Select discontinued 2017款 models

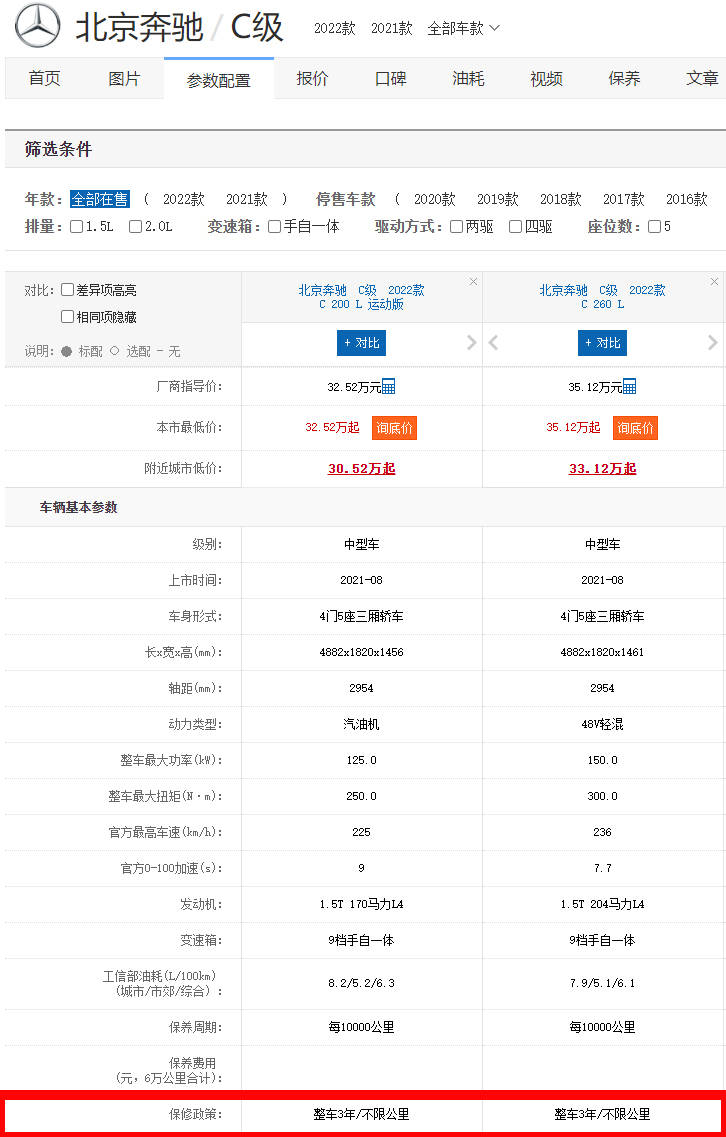(x=624, y=199)
